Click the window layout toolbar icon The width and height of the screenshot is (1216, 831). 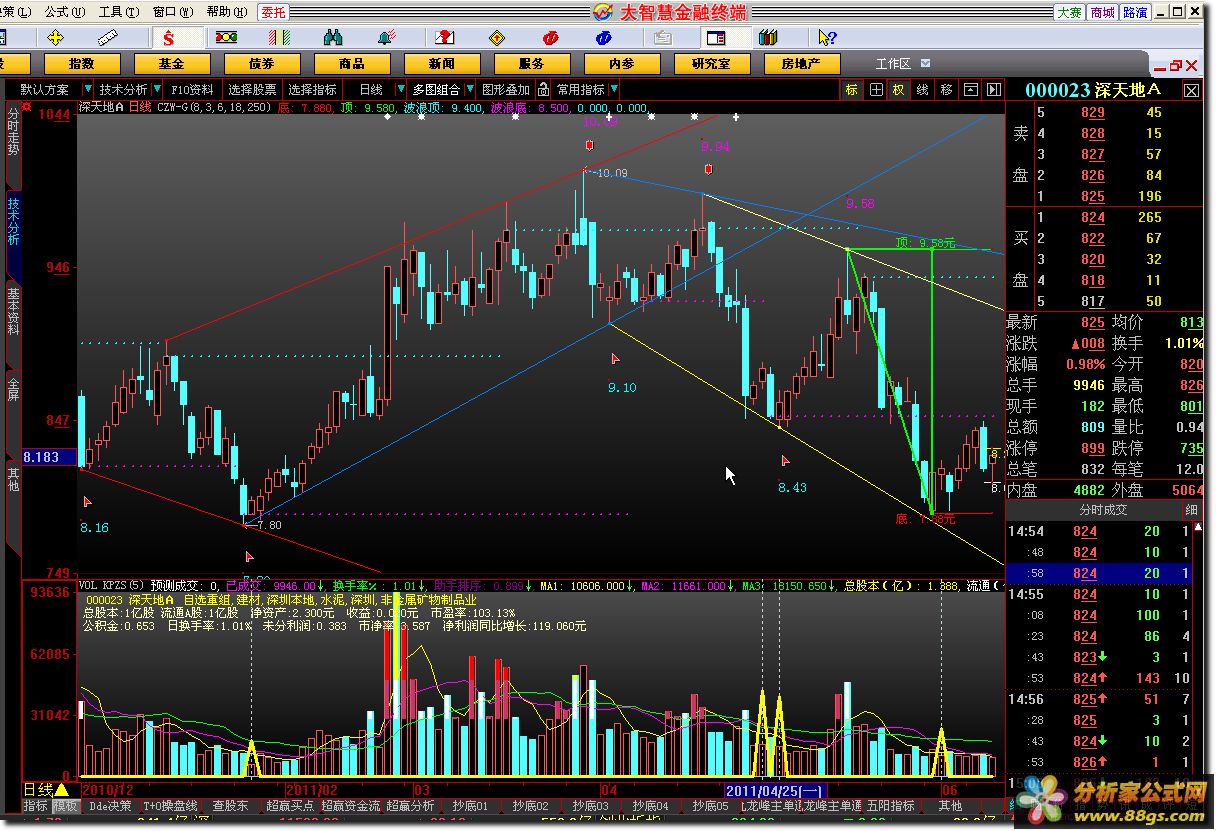716,38
